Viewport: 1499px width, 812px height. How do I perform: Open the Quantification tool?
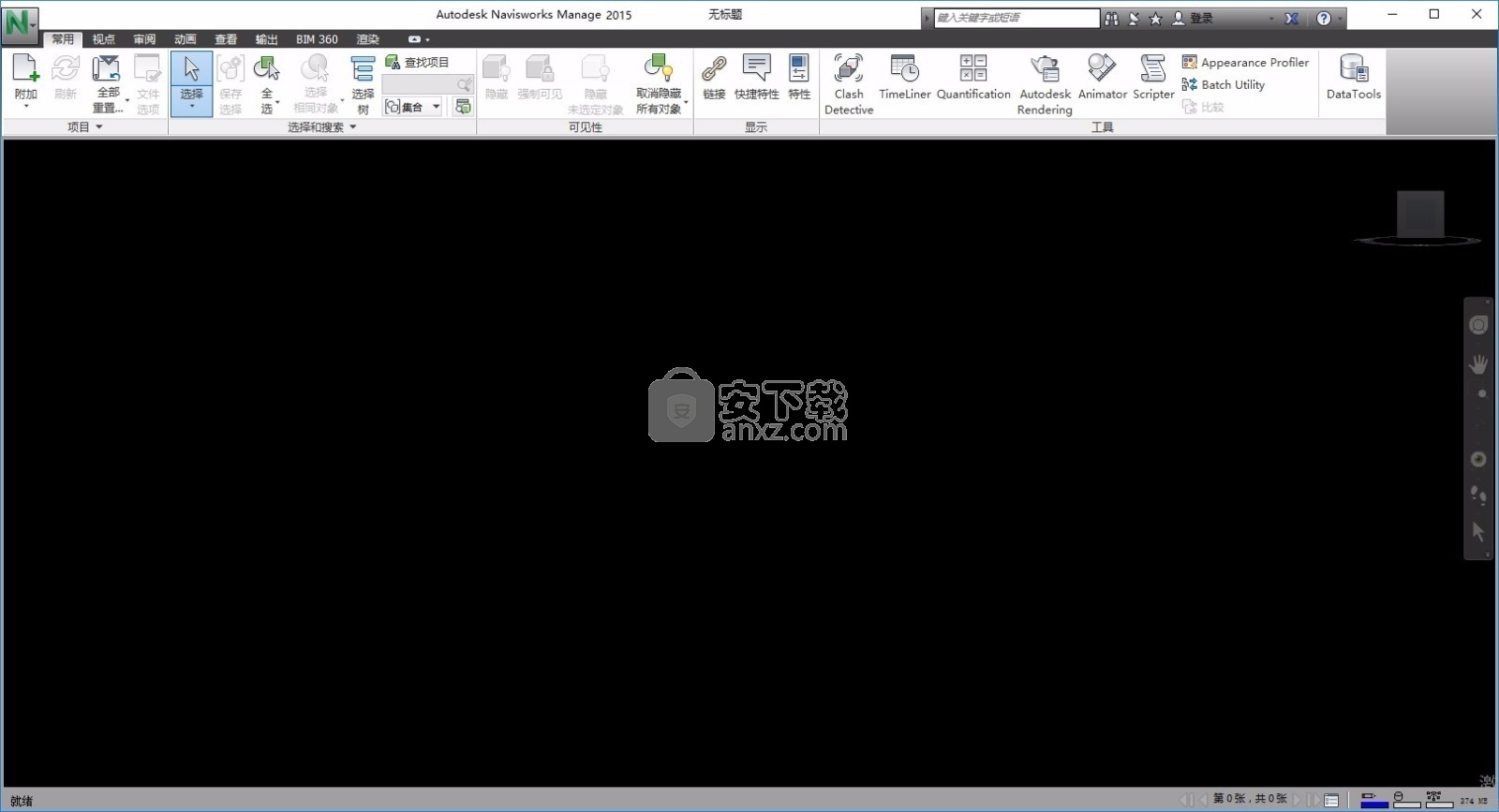pos(973,77)
